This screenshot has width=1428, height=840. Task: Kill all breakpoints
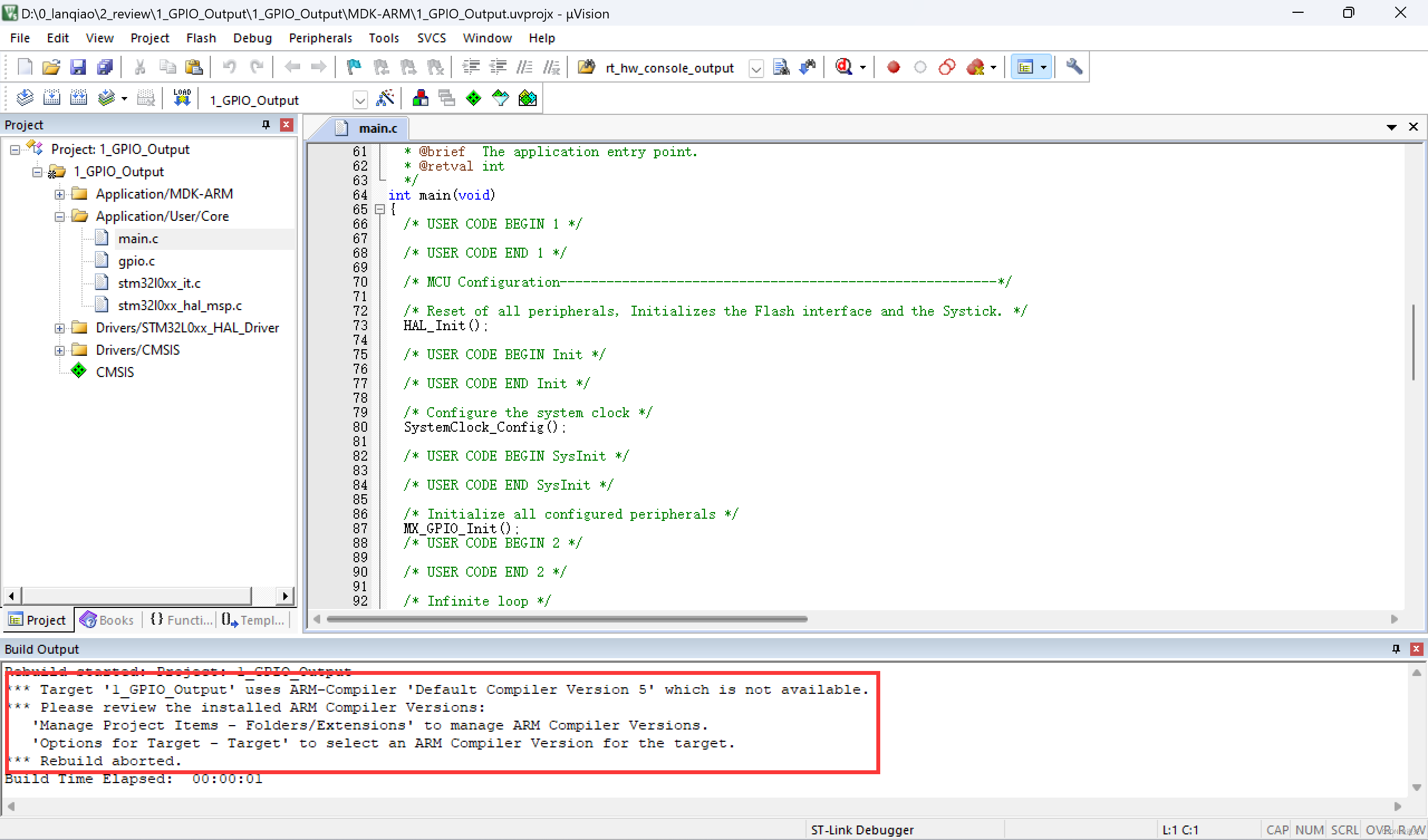(975, 67)
